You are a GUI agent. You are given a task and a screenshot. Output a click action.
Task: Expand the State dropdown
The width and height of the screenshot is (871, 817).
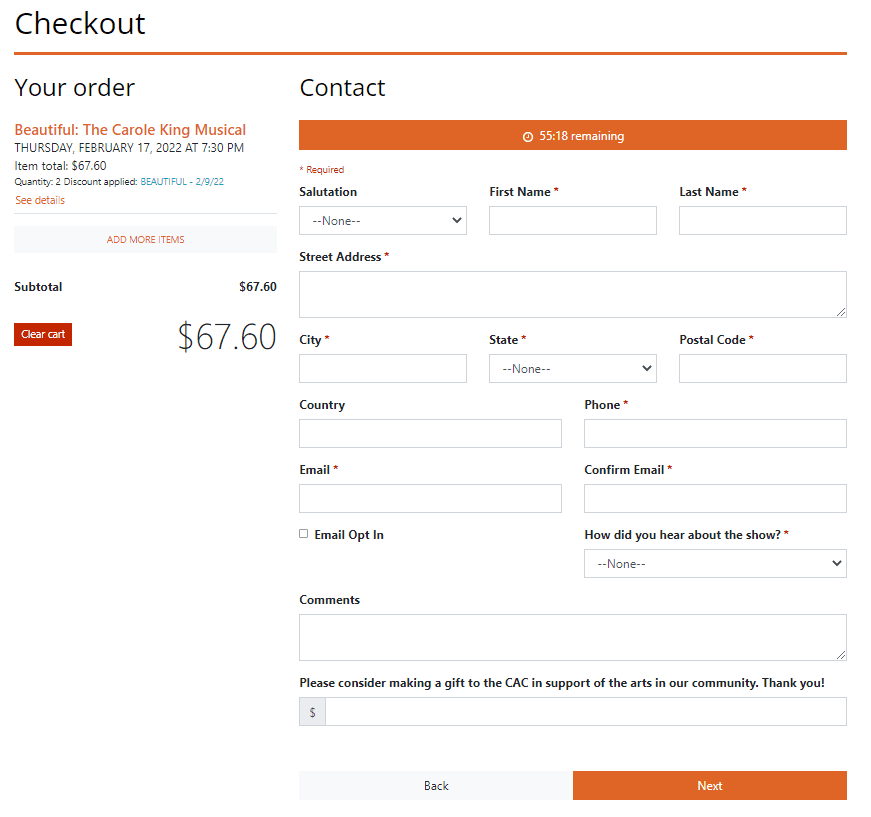[x=573, y=369]
